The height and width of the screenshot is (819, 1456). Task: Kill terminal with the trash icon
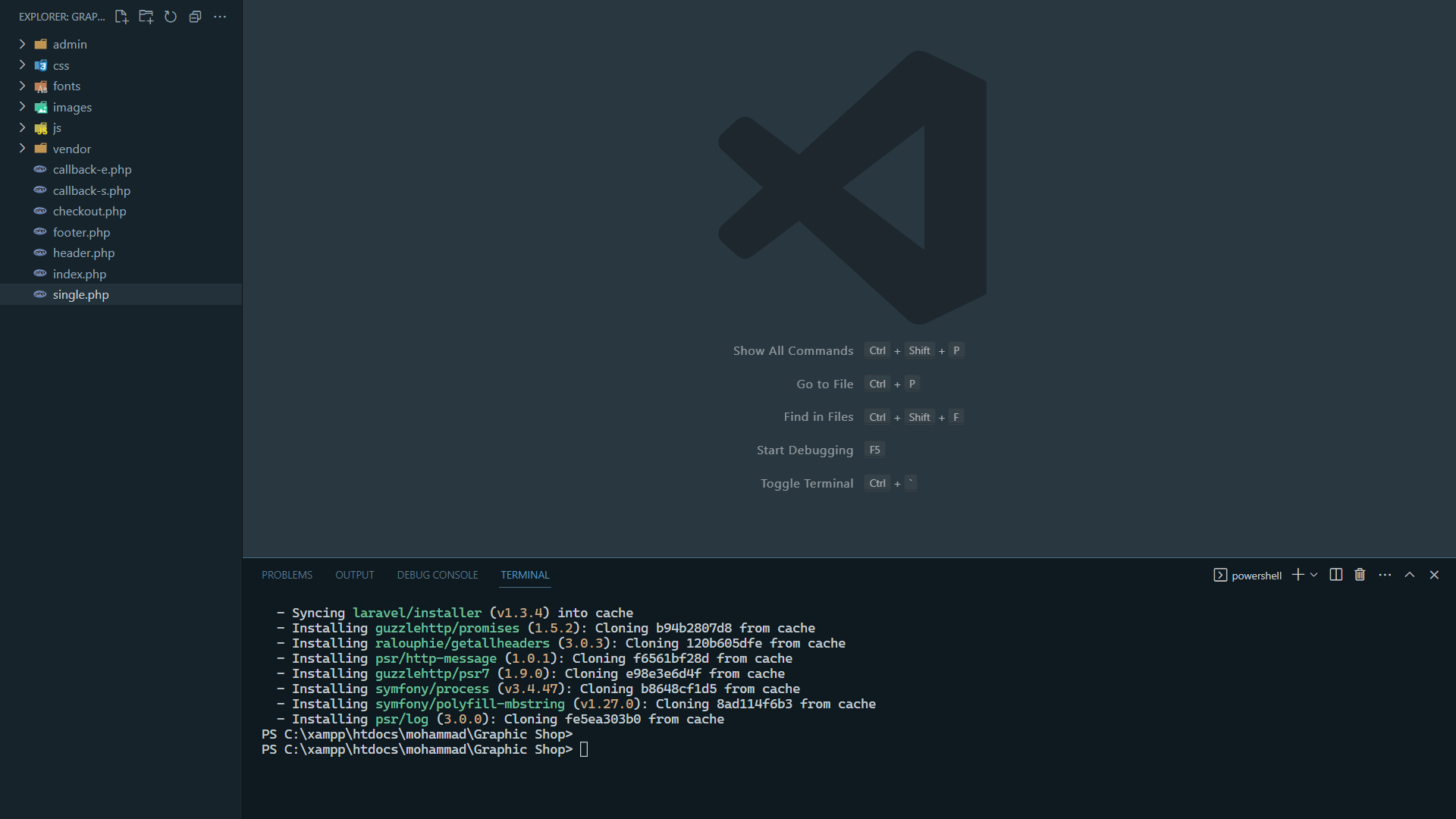(1360, 575)
